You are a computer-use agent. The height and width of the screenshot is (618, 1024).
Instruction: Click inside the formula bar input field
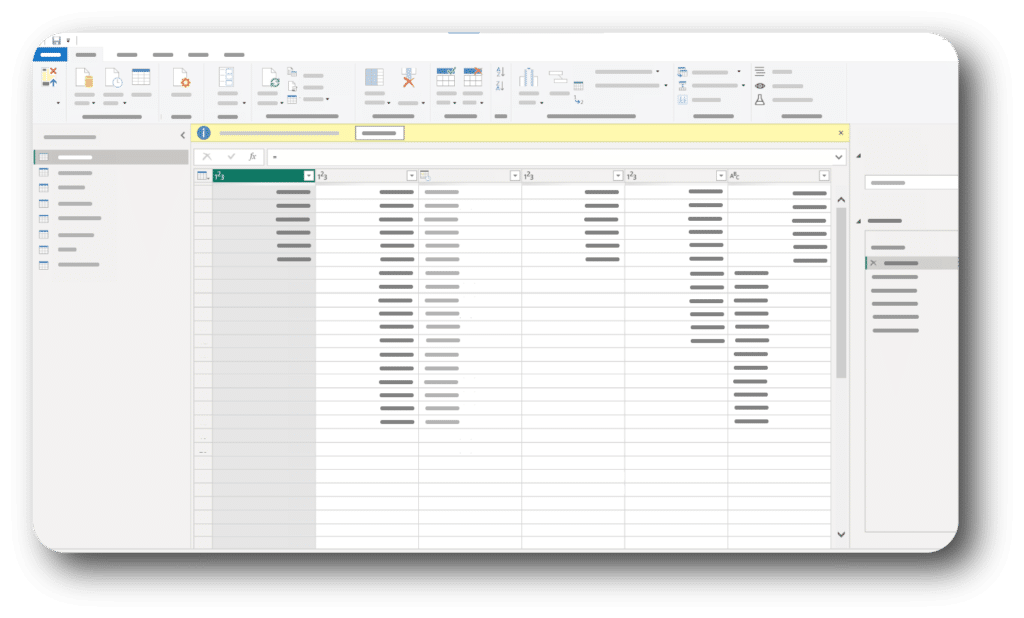(x=500, y=157)
